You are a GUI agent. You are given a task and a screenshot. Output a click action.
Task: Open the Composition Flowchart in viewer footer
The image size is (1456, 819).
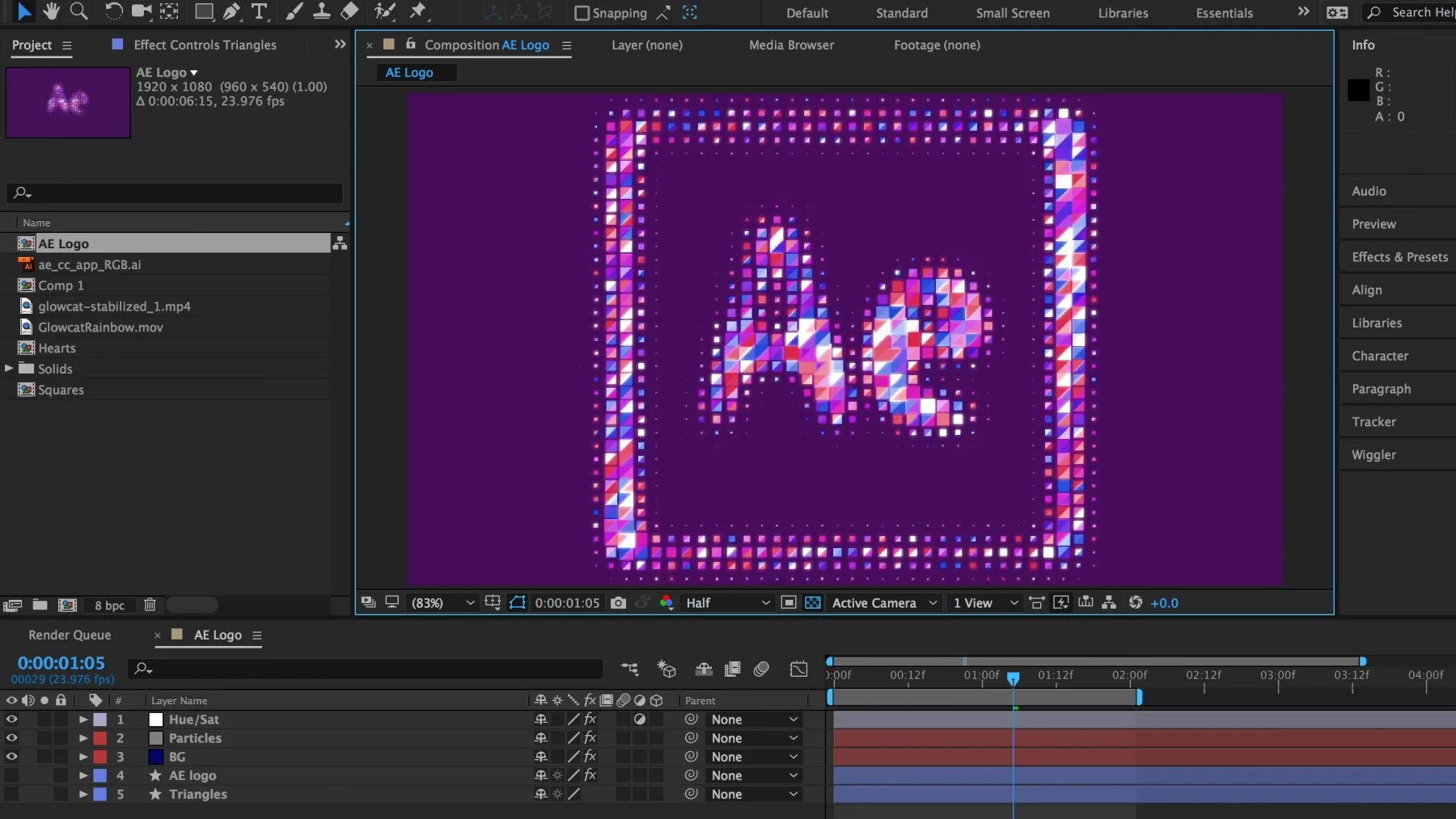(x=1109, y=602)
